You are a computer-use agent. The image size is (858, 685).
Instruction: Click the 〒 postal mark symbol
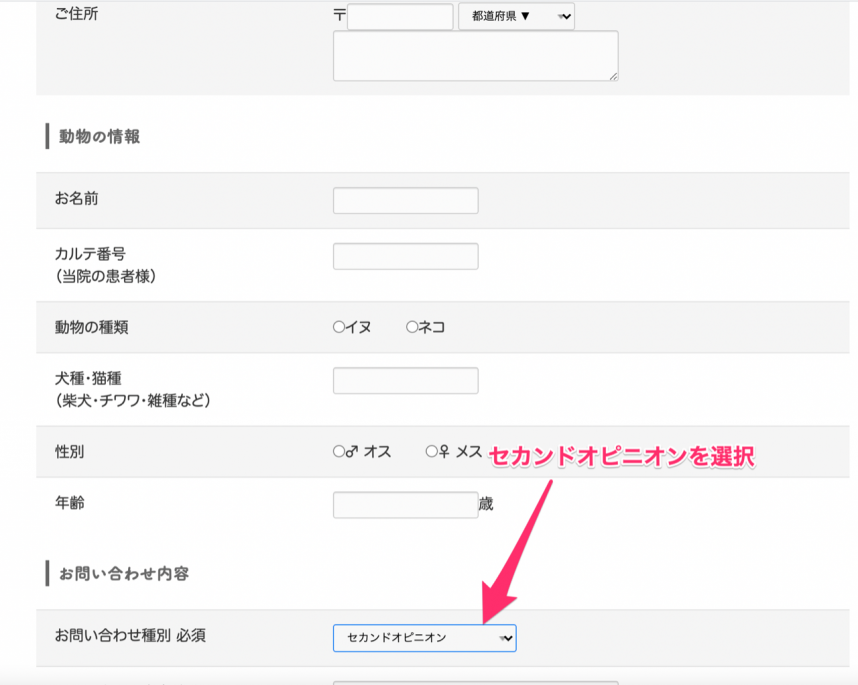point(339,16)
